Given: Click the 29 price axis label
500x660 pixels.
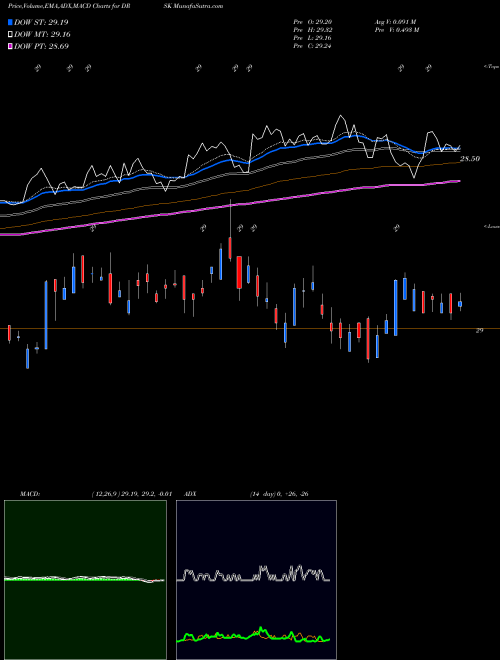Looking at the screenshot, I should click(x=479, y=331).
